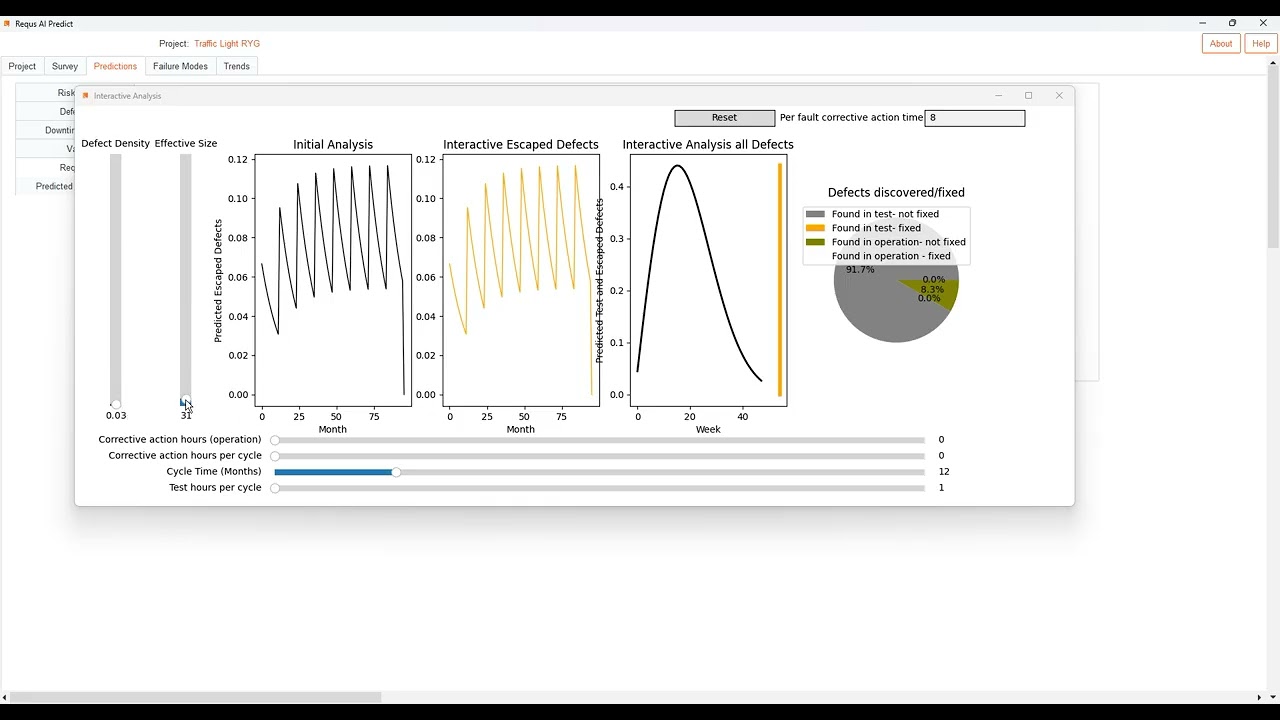The image size is (1280, 720).
Task: Minimize the Requs AI Predict main window
Action: [1202, 23]
